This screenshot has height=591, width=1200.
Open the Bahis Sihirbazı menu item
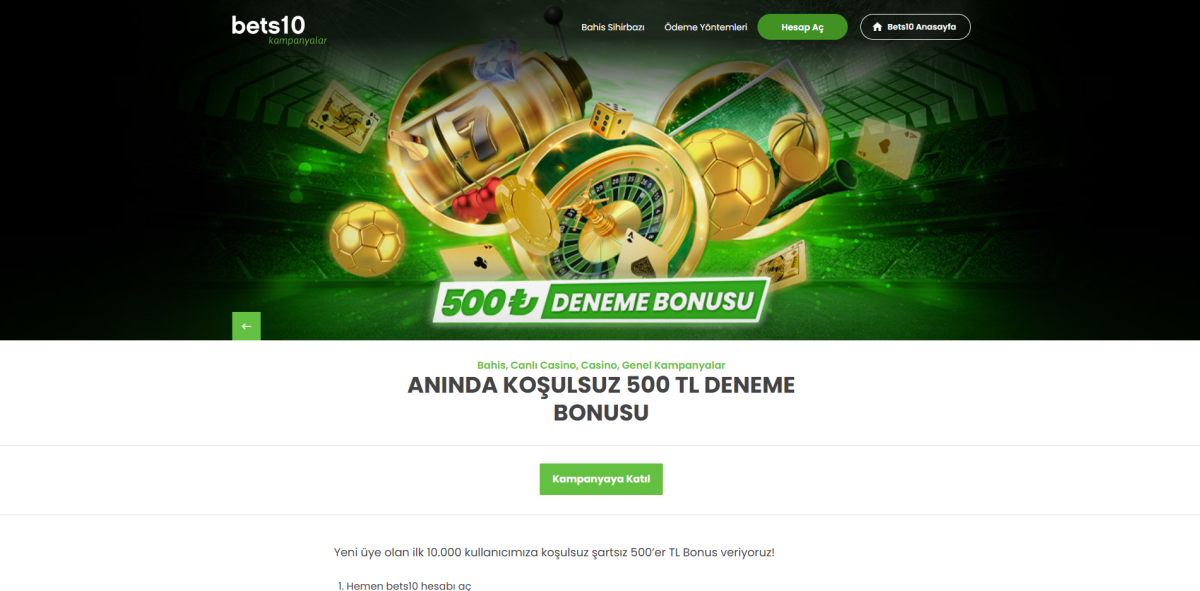(613, 27)
